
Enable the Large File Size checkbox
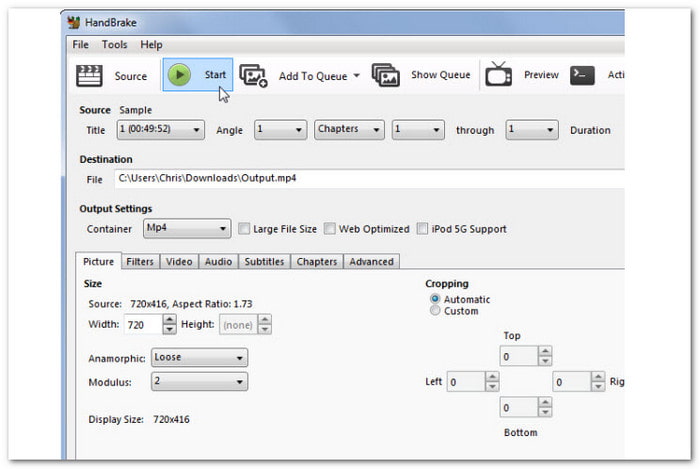pyautogui.click(x=244, y=229)
